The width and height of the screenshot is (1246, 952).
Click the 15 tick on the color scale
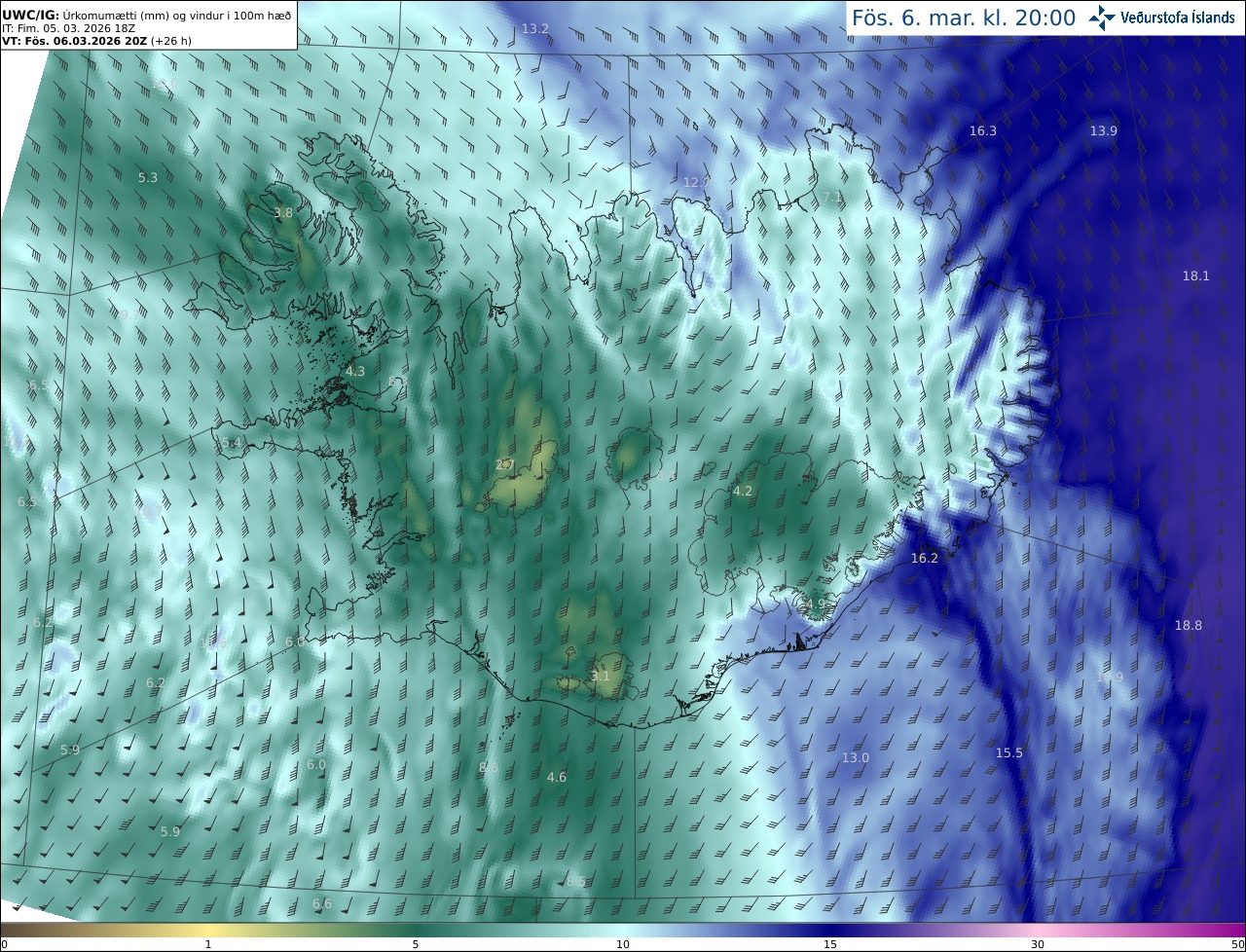coord(830,944)
